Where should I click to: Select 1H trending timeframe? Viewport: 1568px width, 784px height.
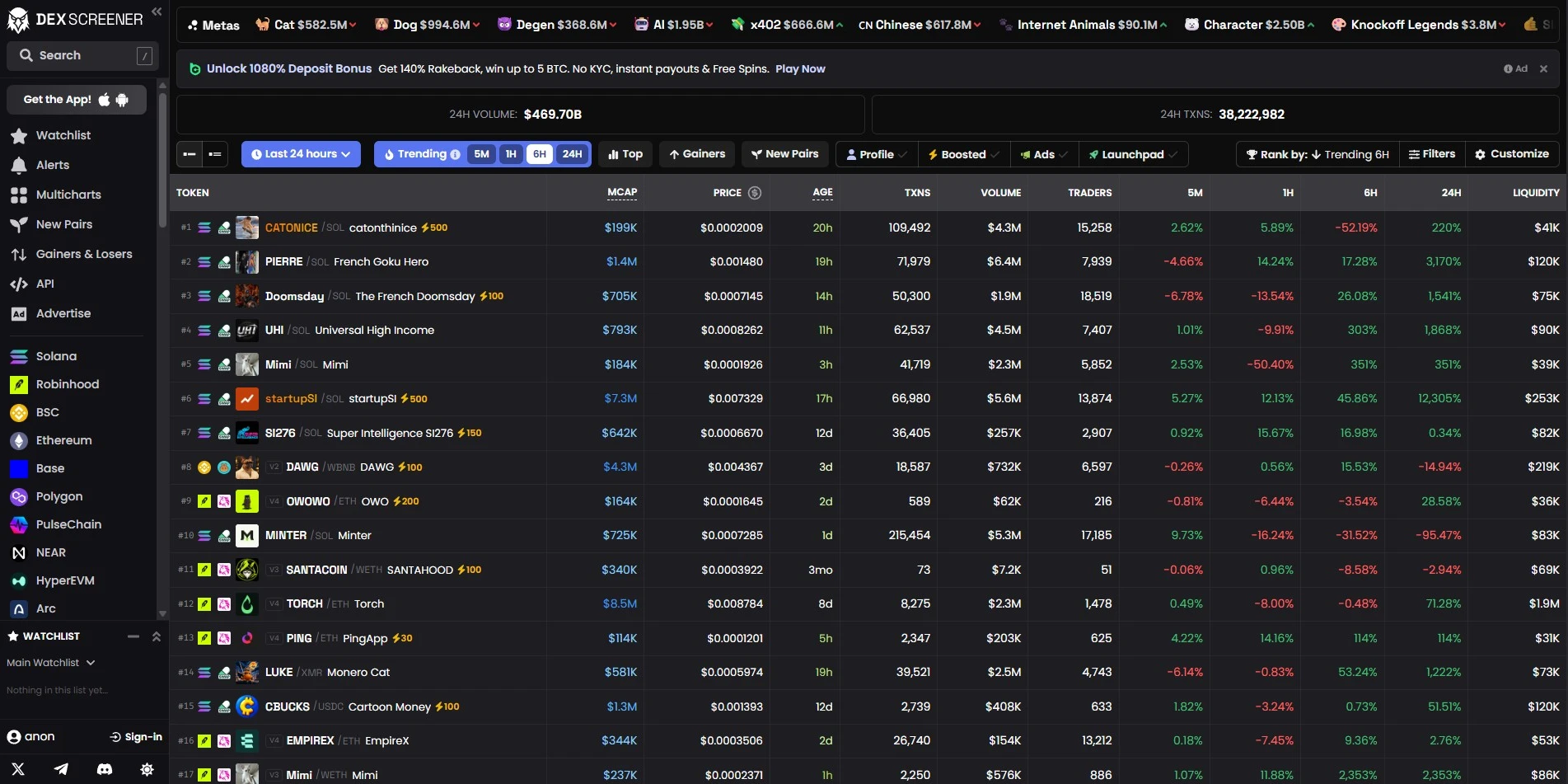tap(511, 154)
